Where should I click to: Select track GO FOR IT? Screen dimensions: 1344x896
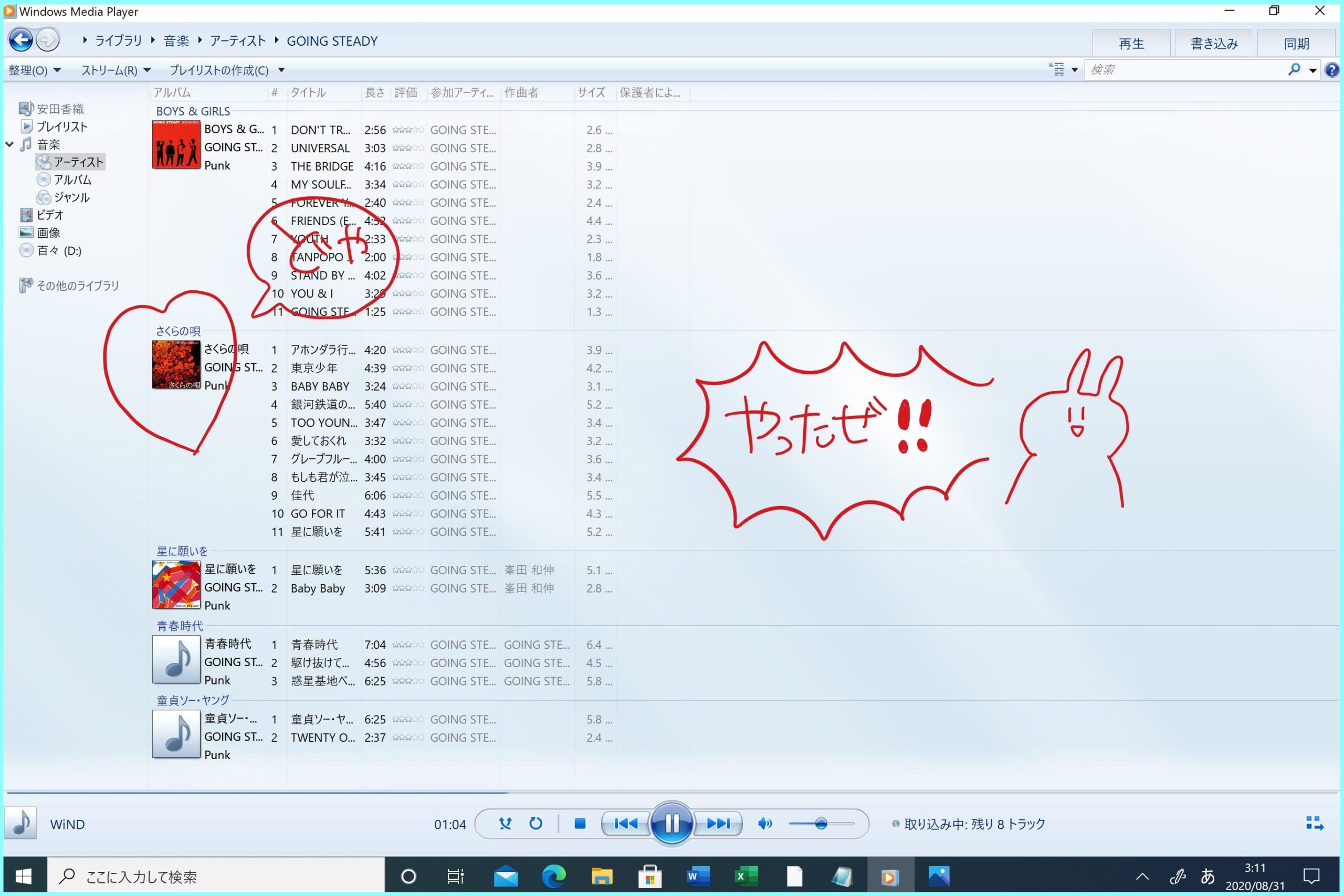pos(318,514)
